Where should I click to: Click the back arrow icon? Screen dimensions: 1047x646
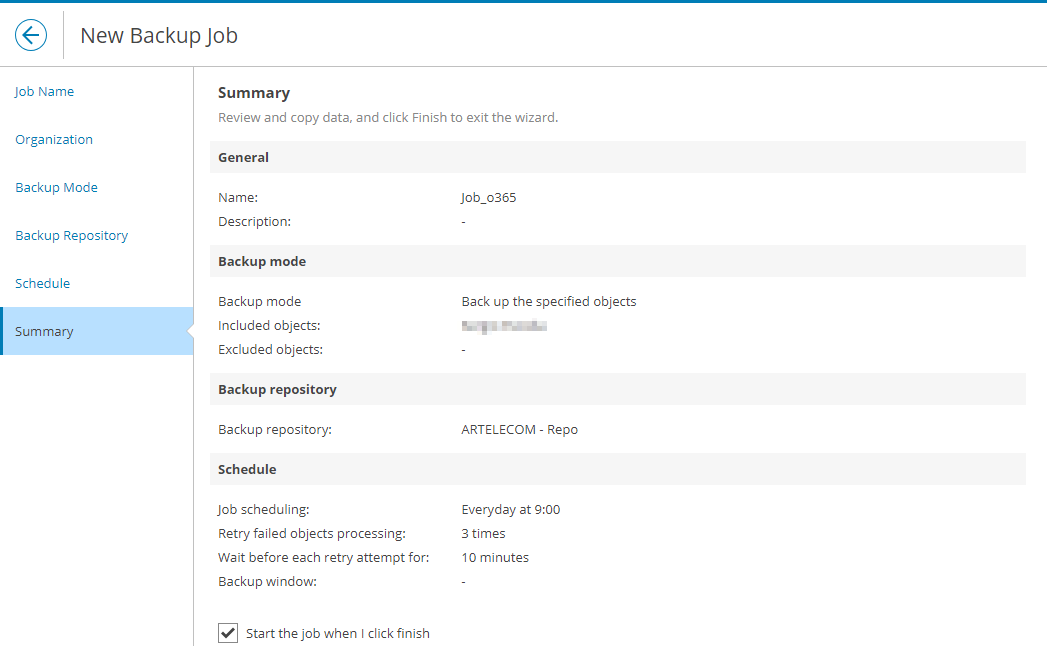pyautogui.click(x=31, y=36)
